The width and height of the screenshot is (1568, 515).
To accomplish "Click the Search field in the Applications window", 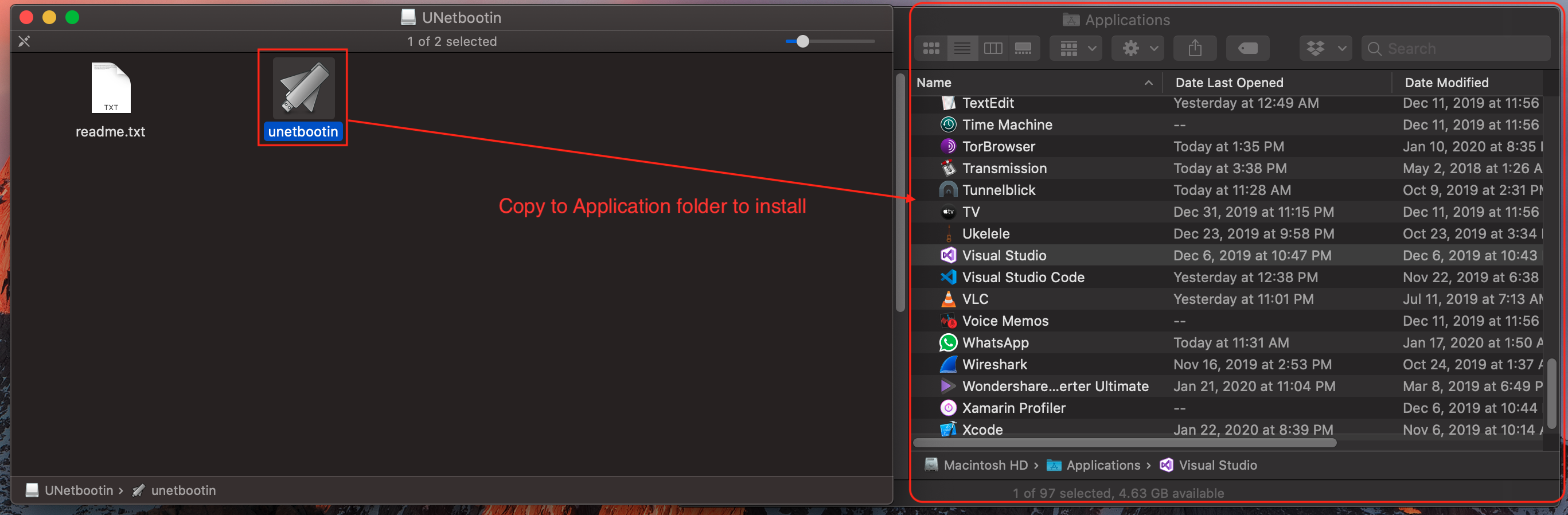I will [1456, 48].
